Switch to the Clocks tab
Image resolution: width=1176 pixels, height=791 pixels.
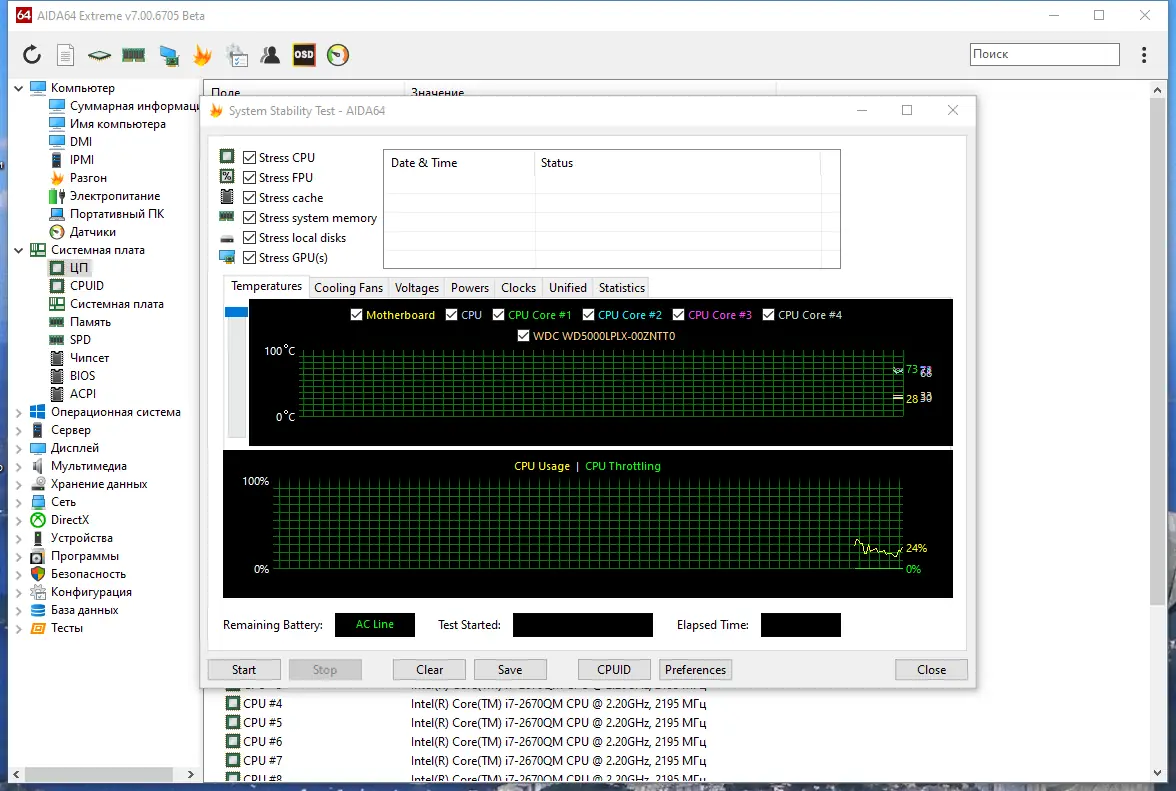coord(518,288)
